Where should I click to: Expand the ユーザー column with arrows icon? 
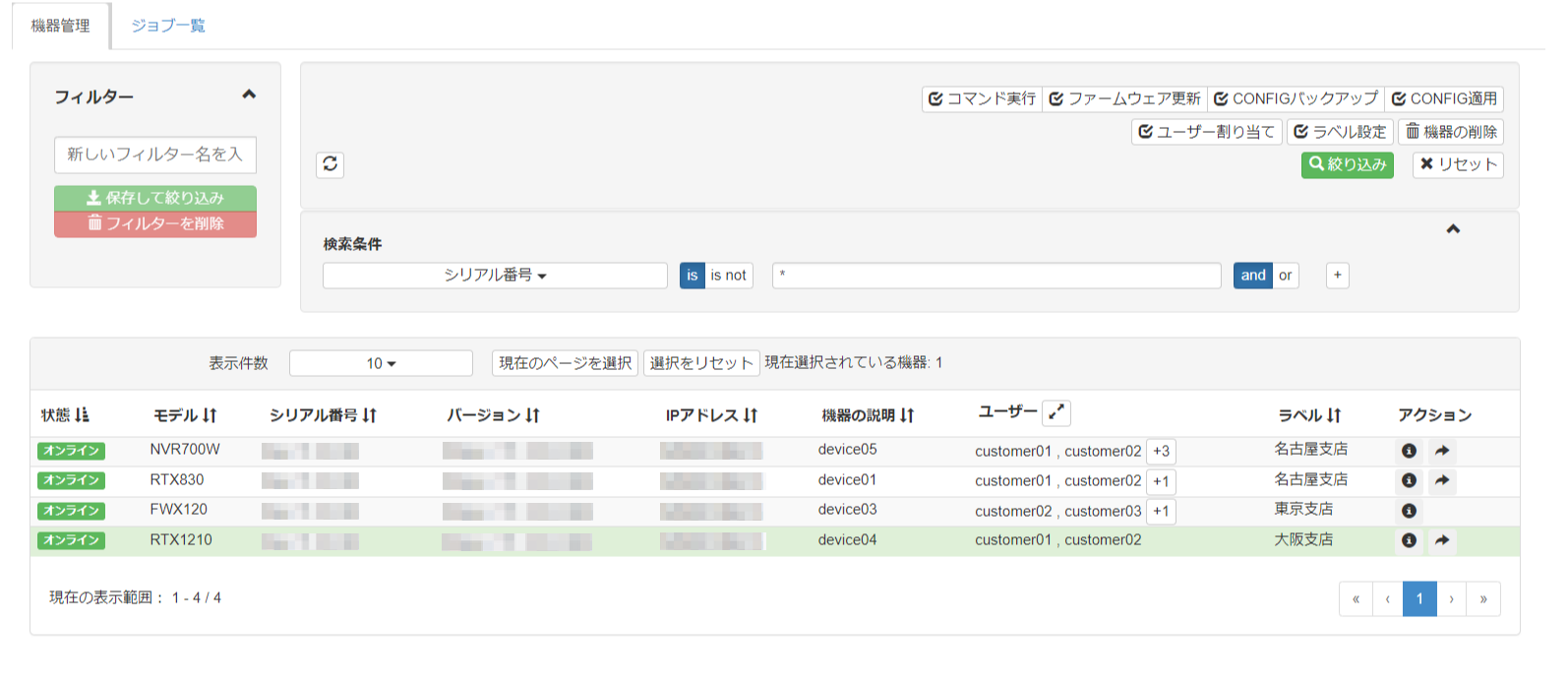pyautogui.click(x=1056, y=412)
